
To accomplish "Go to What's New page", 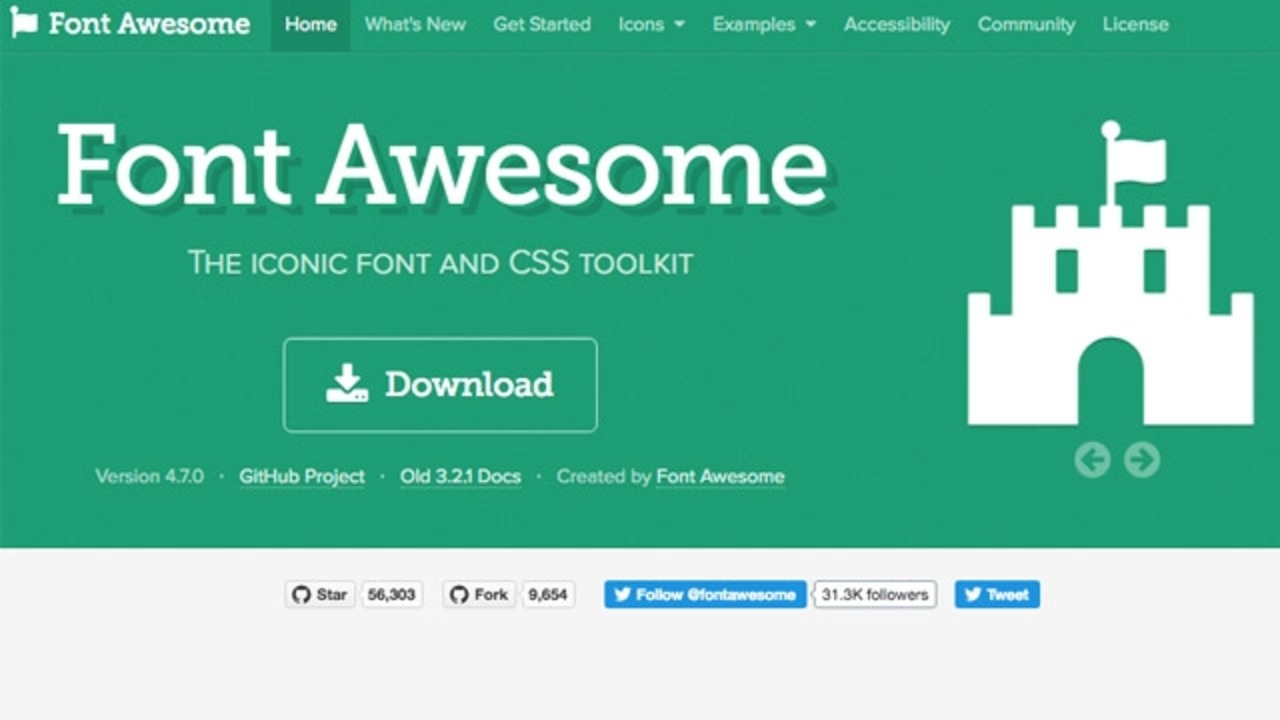I will point(415,24).
